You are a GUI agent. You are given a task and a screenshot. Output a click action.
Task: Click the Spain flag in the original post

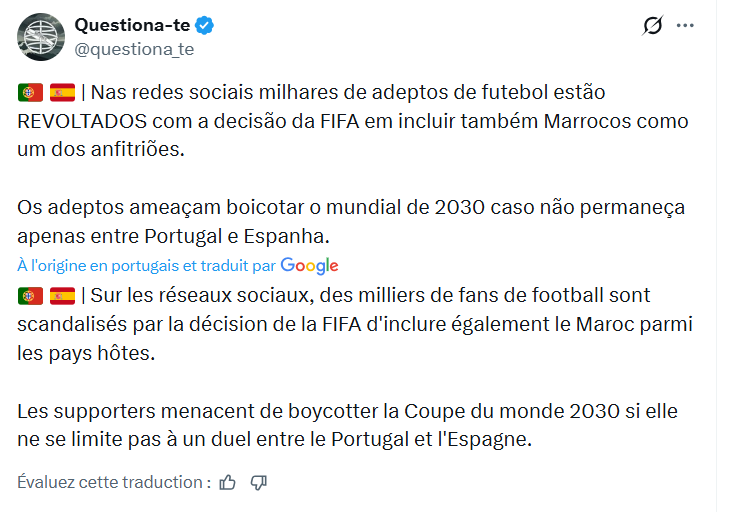click(62, 93)
